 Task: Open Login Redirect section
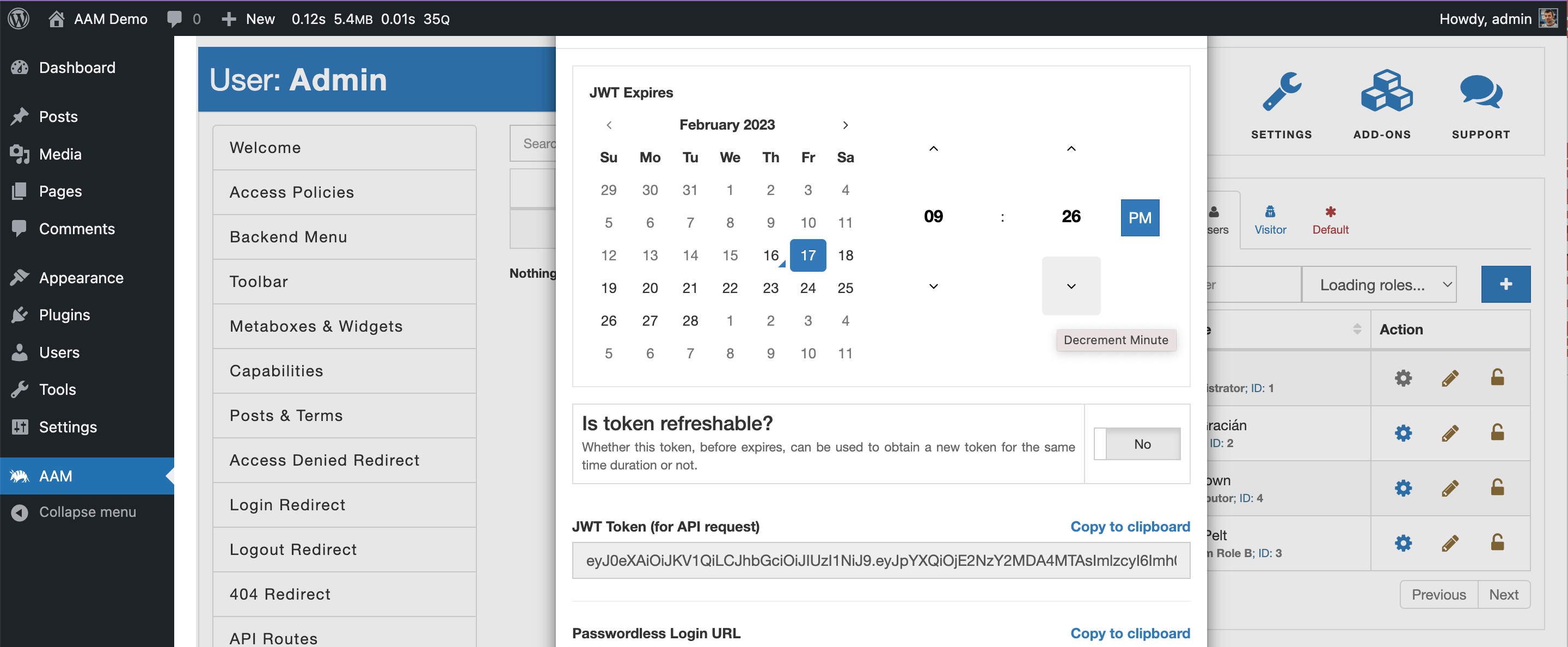click(x=344, y=504)
